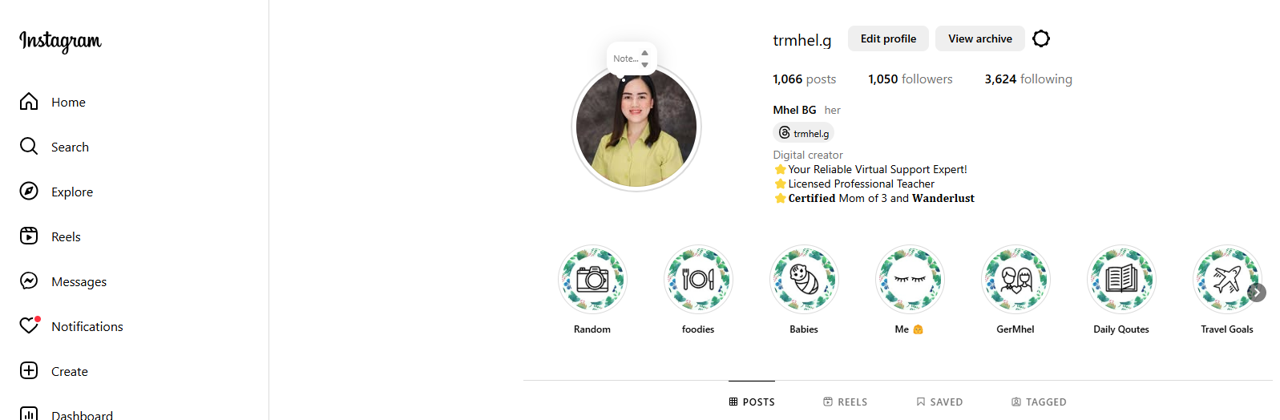Switch to the Reels tab
This screenshot has width=1280, height=420.
(845, 402)
